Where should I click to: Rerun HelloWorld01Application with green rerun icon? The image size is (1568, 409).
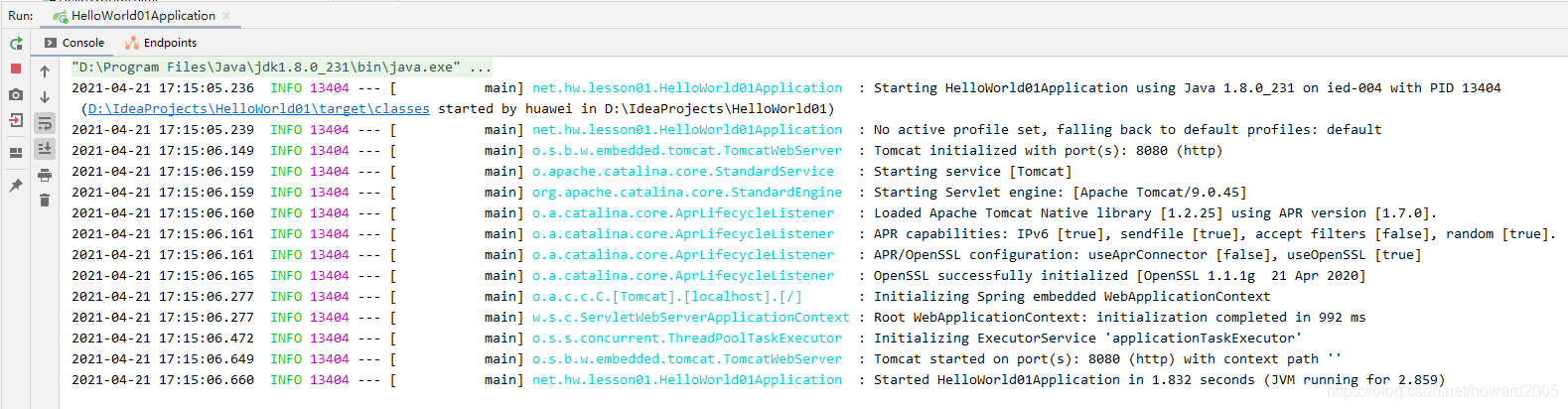click(15, 43)
